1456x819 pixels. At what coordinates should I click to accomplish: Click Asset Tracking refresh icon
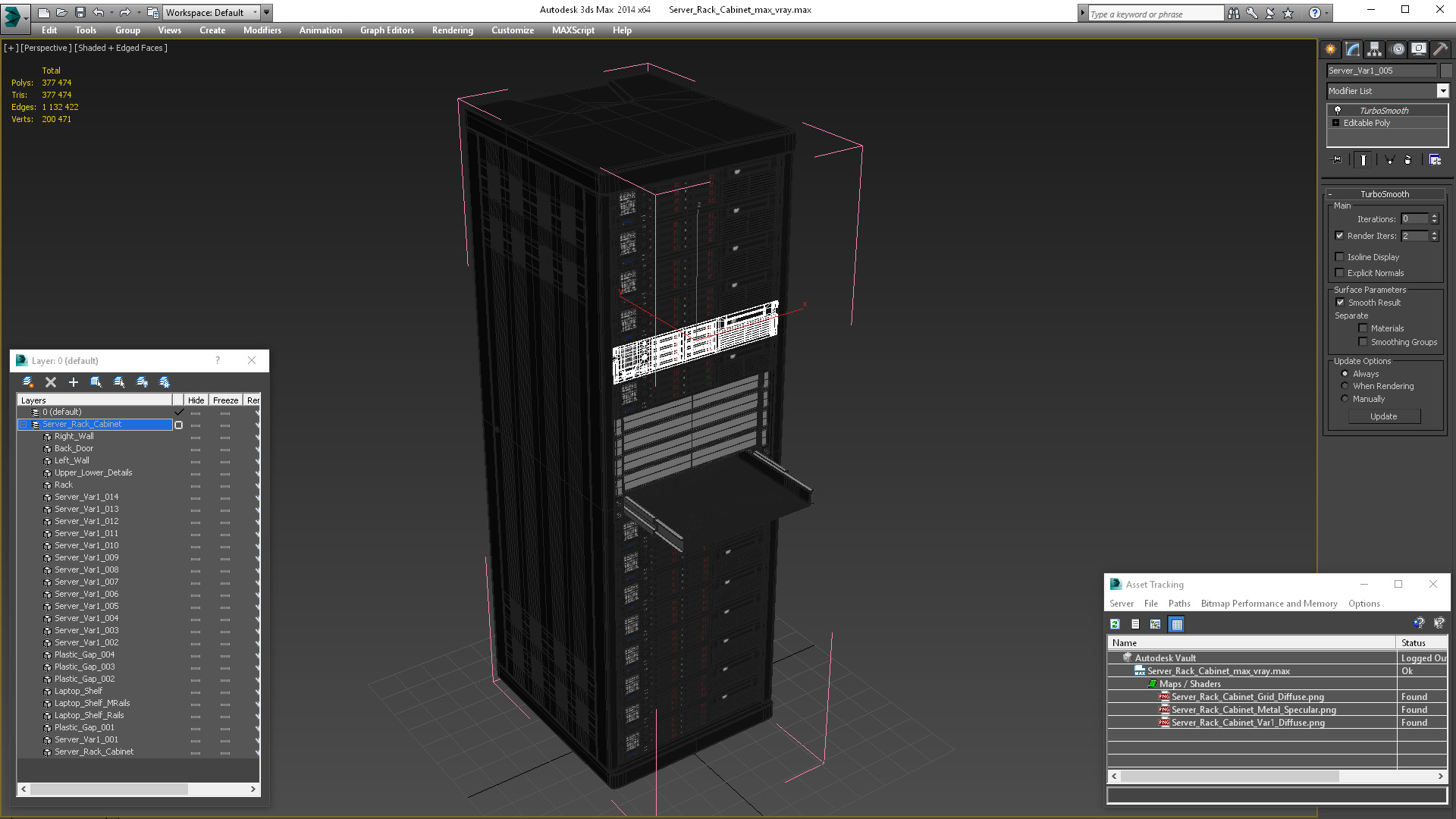(x=1115, y=624)
